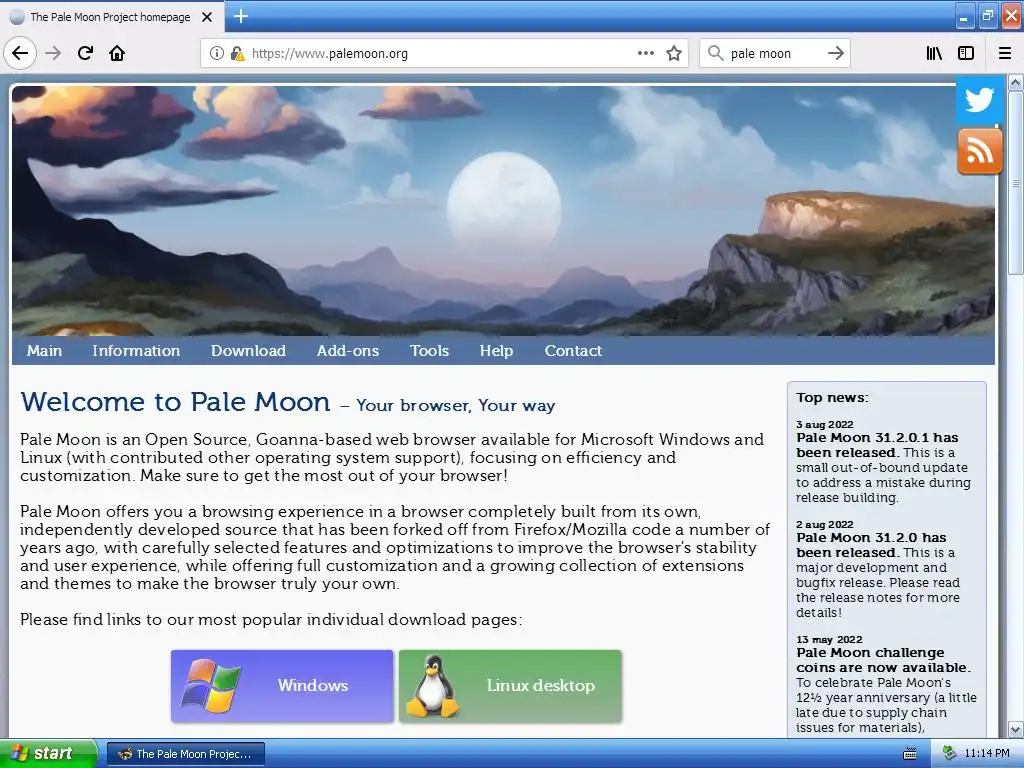Open the Help navigation menu

pos(496,351)
